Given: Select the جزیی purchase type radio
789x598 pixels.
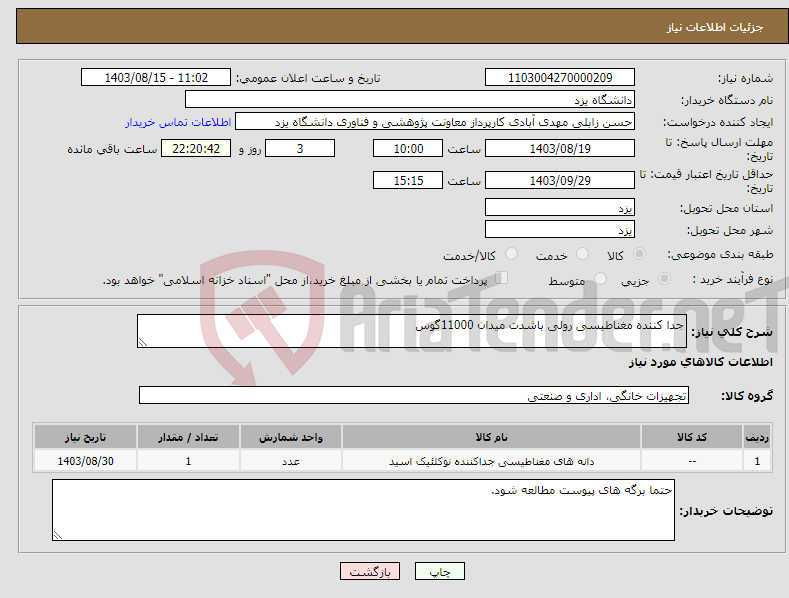Looking at the screenshot, I should 664,278.
